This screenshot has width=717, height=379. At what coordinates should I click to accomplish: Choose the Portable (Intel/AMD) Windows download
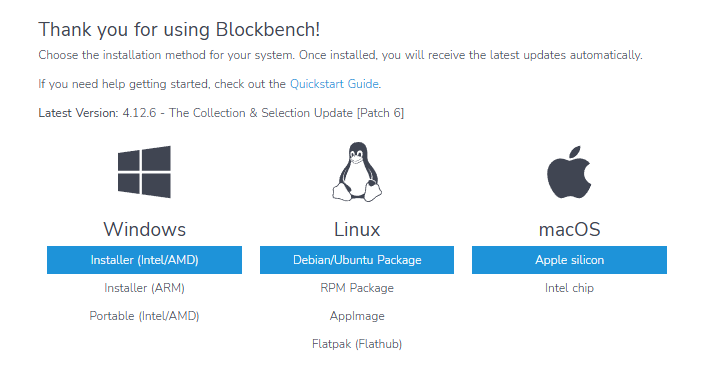[x=144, y=316]
